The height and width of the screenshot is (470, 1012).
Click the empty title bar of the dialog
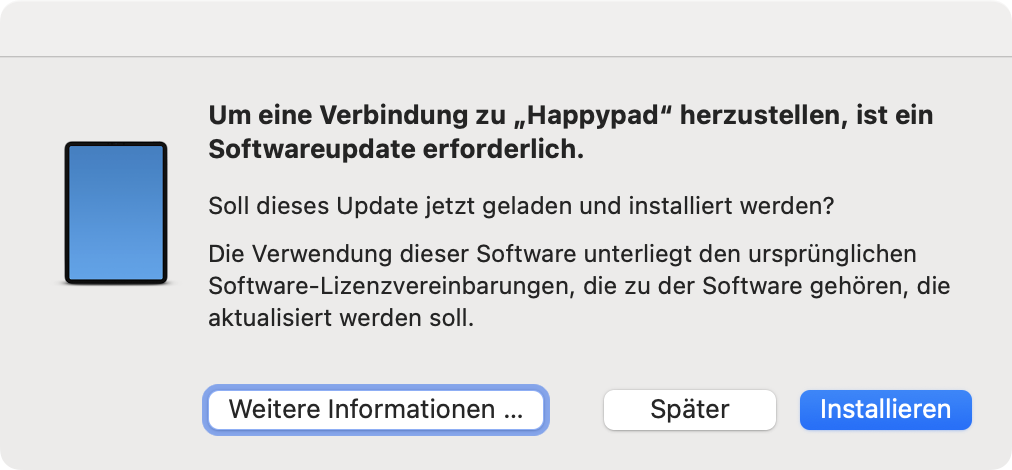pos(506,28)
